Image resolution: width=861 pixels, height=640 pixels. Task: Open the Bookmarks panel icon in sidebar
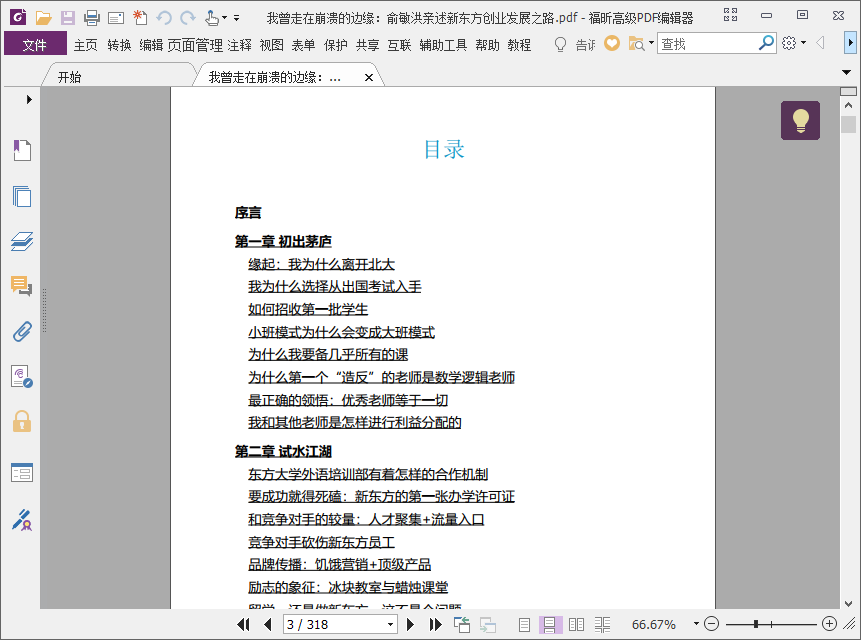[x=22, y=150]
